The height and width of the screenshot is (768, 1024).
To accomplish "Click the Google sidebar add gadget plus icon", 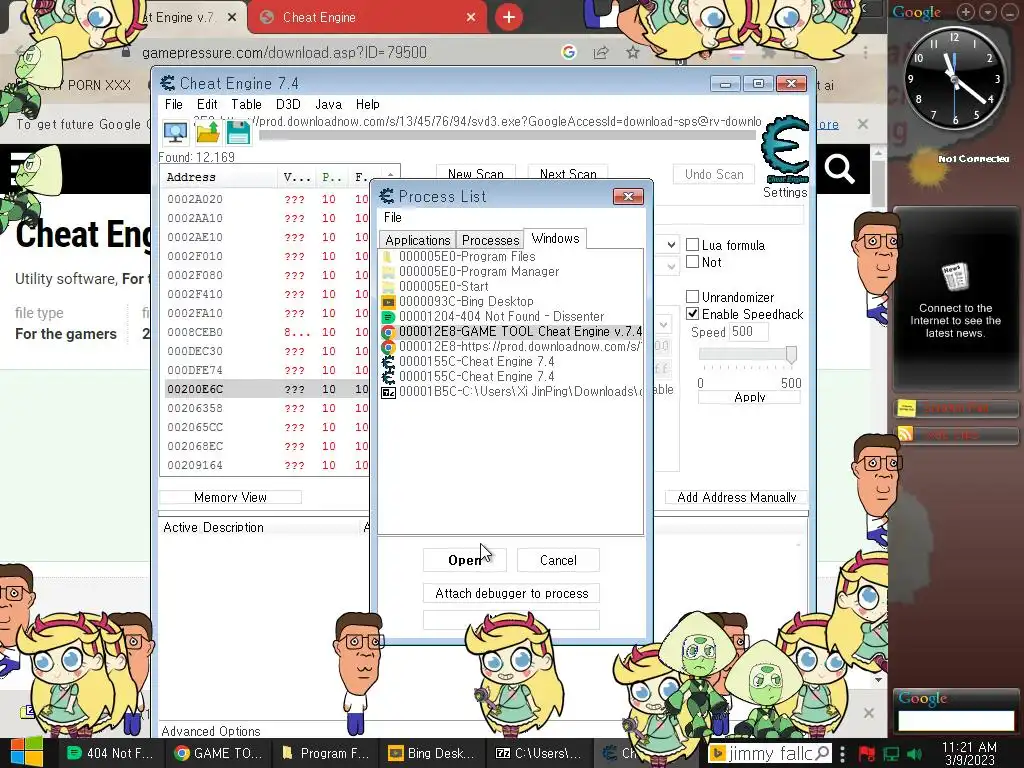I will (x=965, y=12).
